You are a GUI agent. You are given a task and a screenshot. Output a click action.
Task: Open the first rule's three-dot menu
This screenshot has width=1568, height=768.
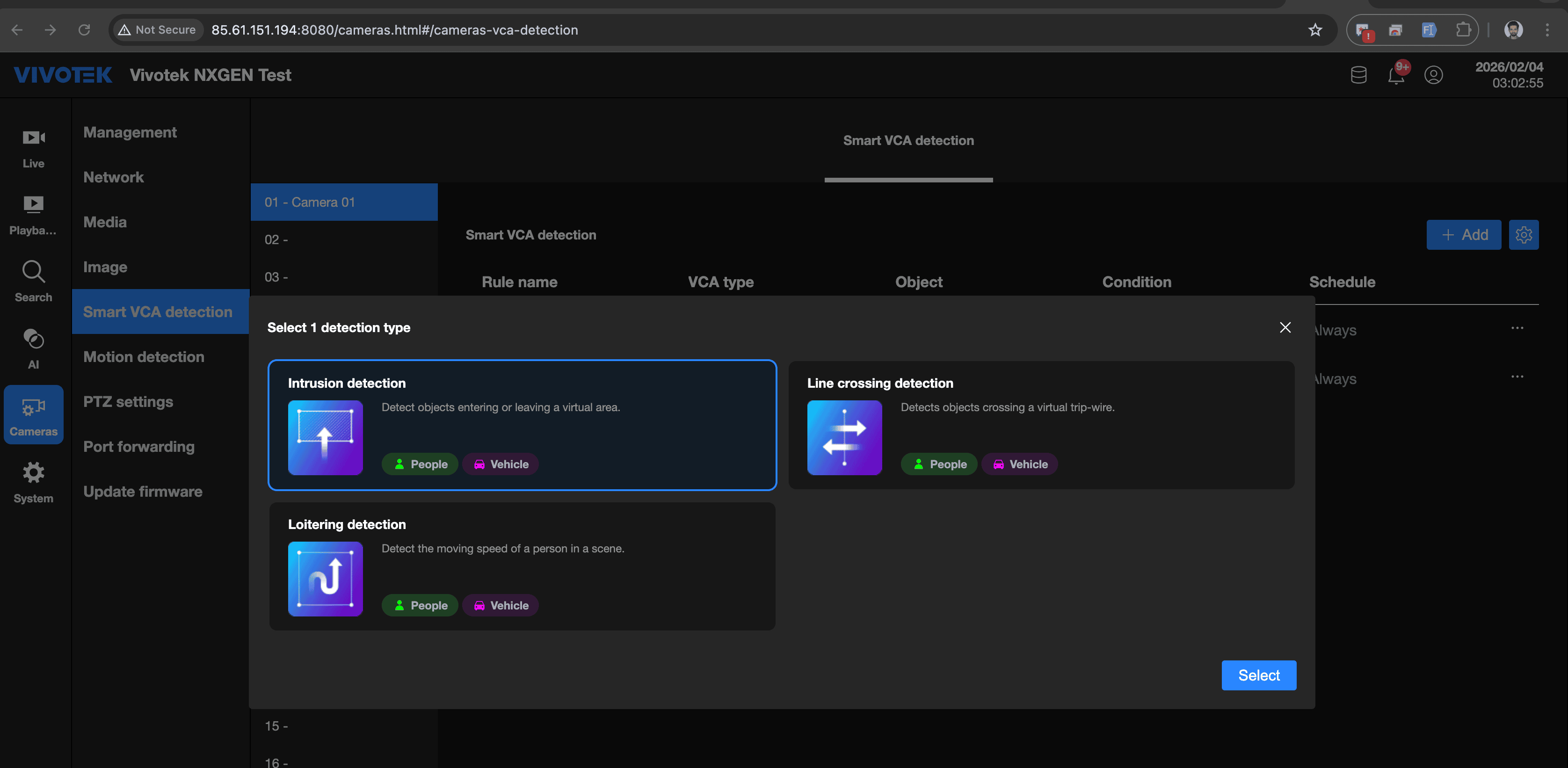coord(1517,328)
